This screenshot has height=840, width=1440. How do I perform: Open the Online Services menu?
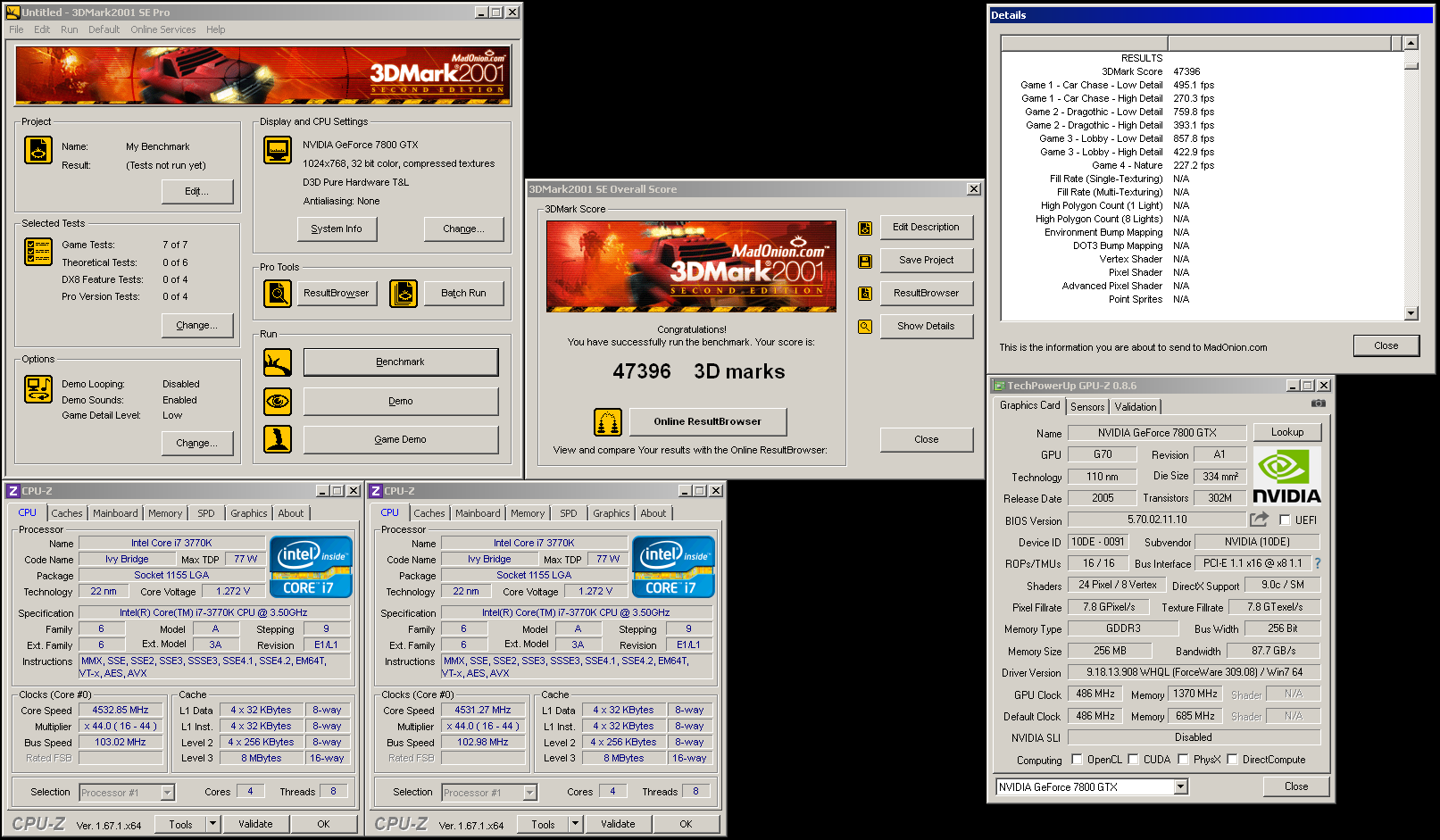162,29
